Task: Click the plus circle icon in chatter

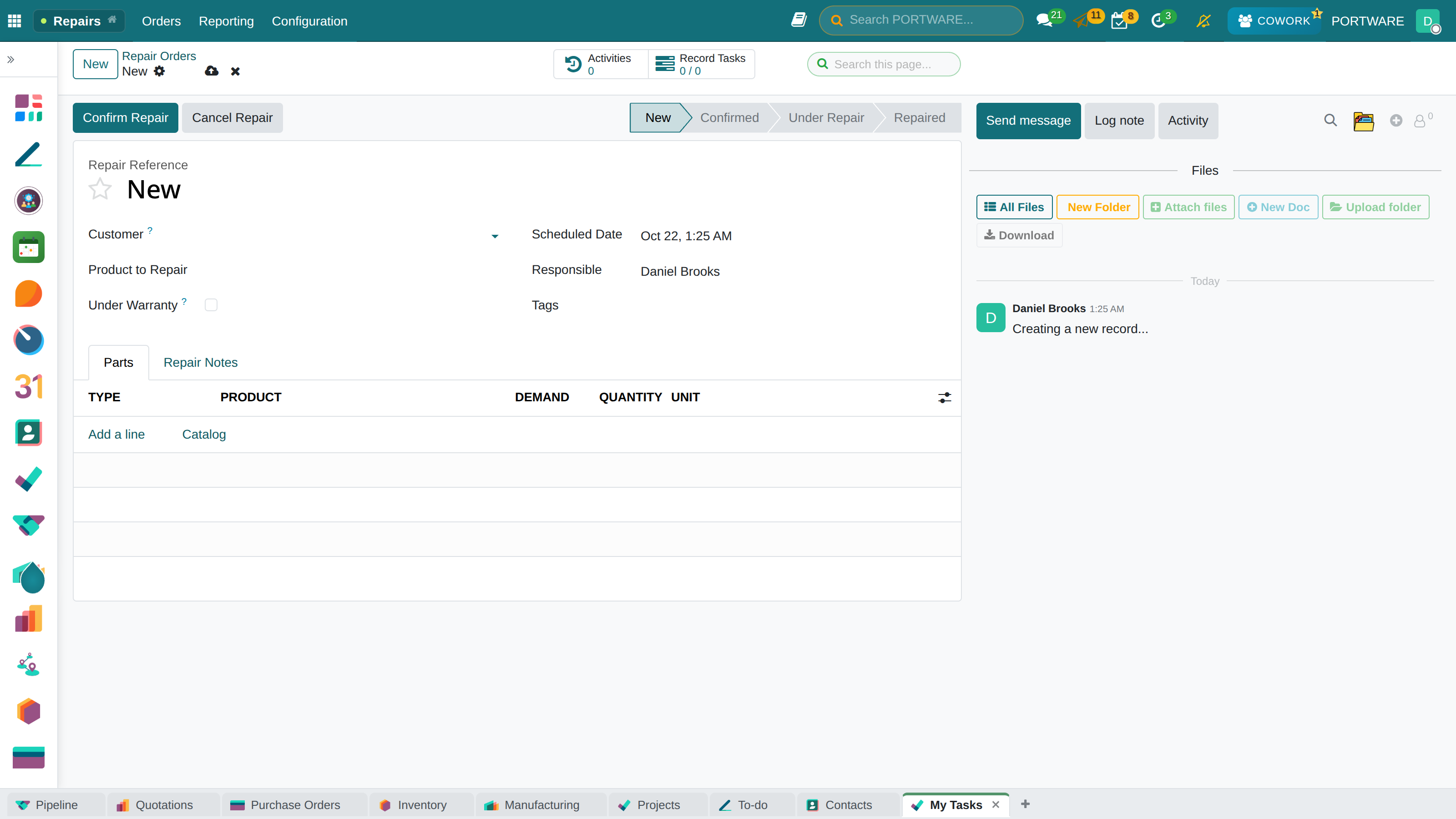Action: click(x=1396, y=121)
